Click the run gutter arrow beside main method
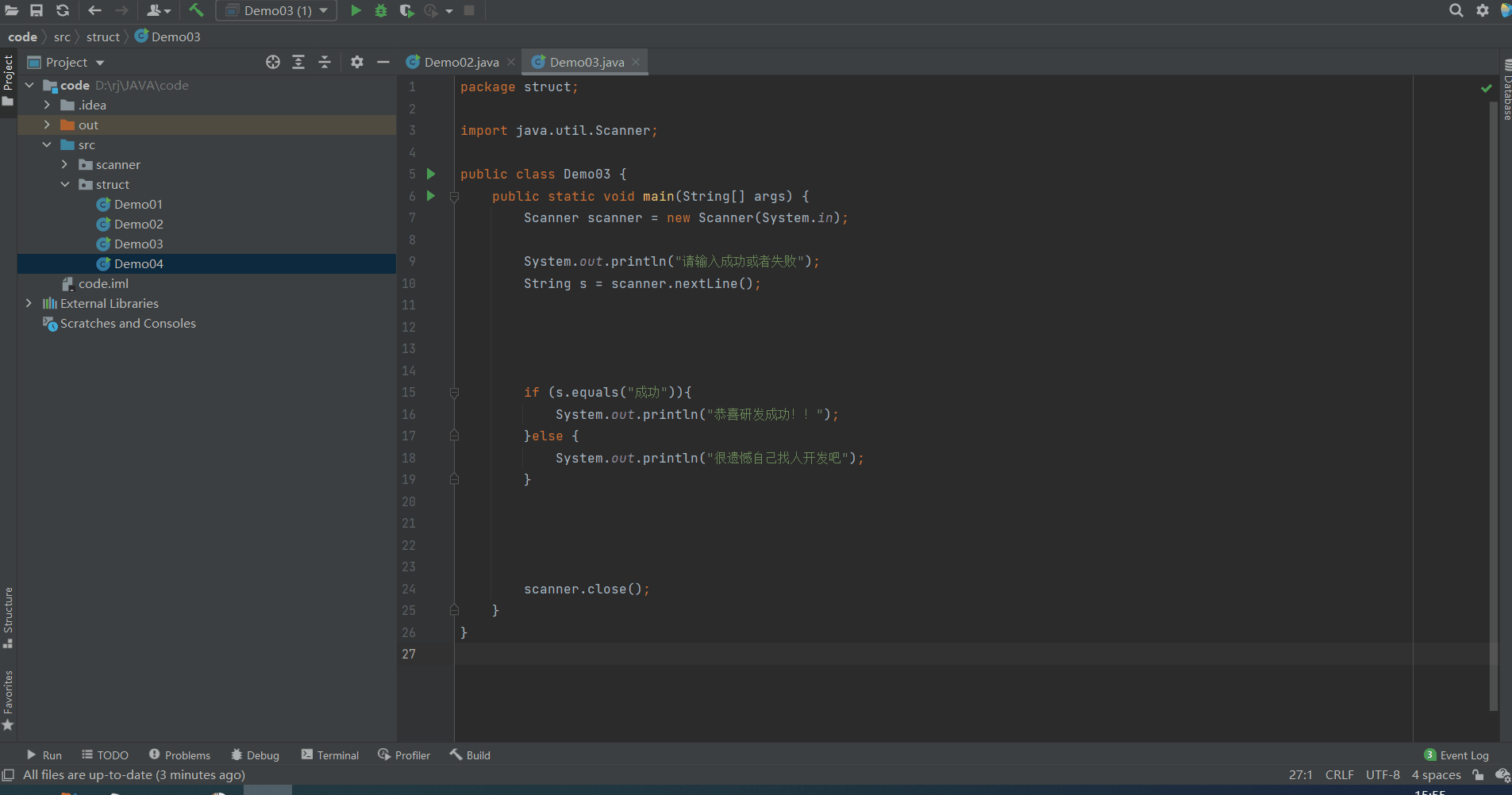The image size is (1512, 795). (431, 196)
